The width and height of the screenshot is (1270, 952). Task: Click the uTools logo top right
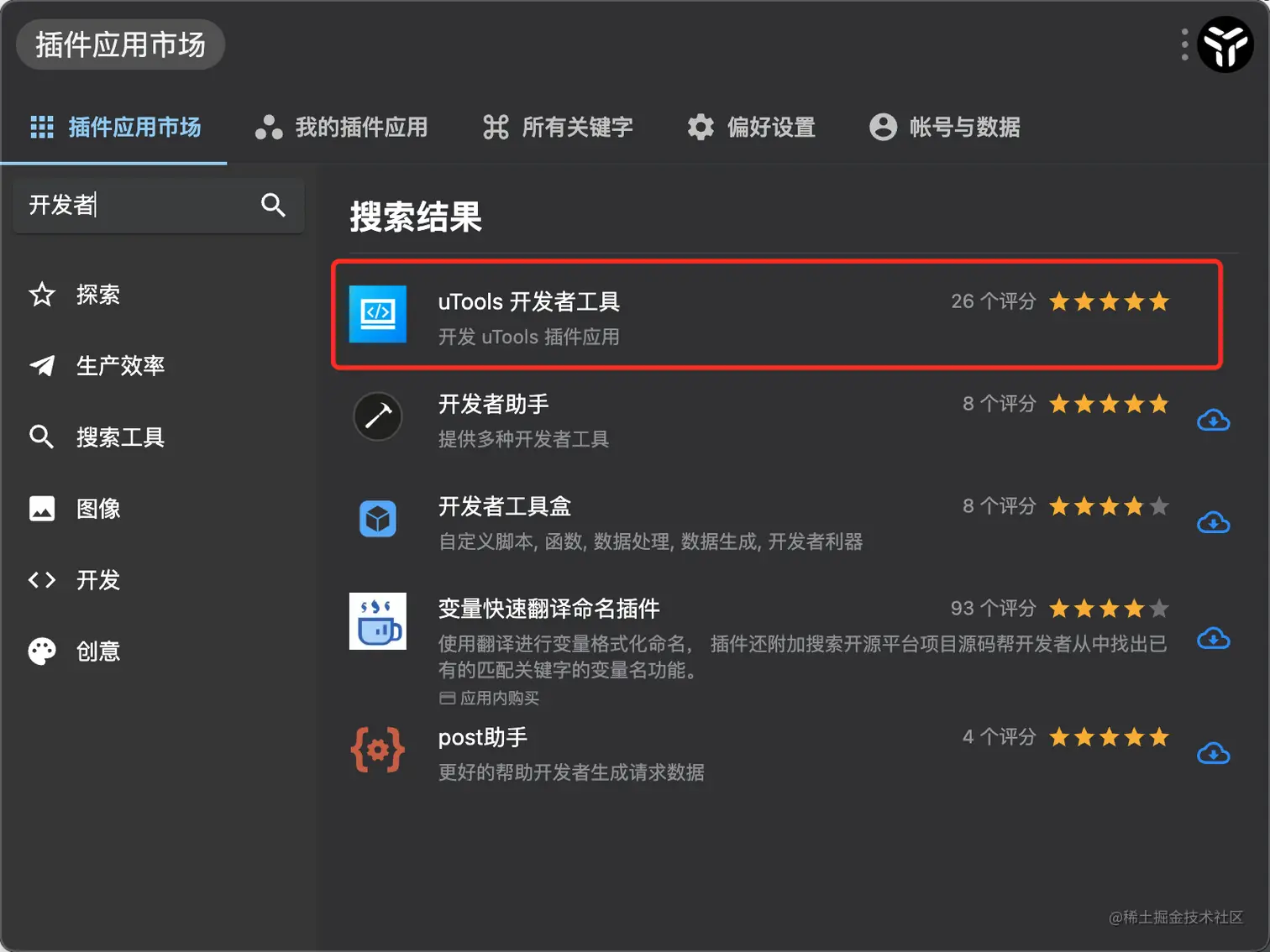pyautogui.click(x=1225, y=44)
